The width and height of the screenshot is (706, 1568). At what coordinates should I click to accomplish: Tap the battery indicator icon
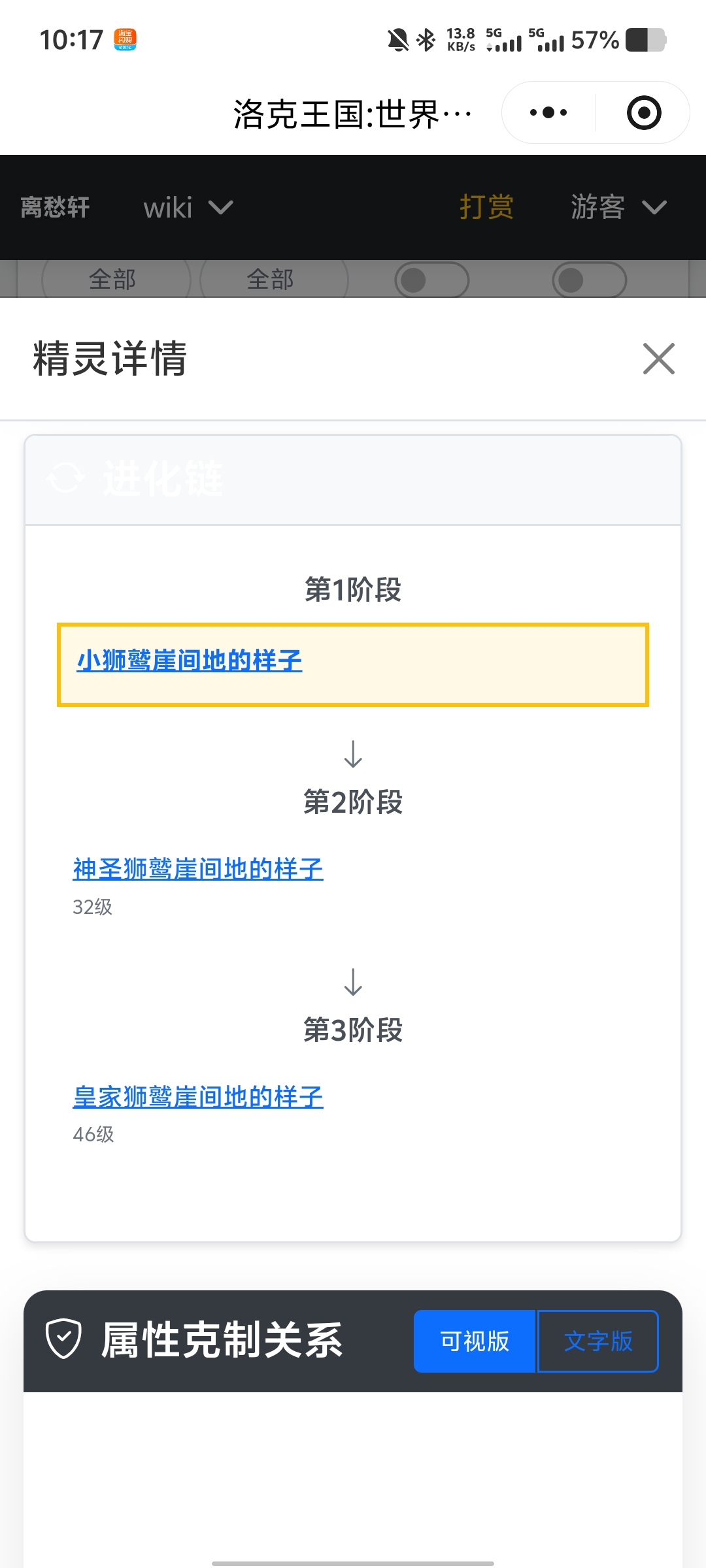645,40
